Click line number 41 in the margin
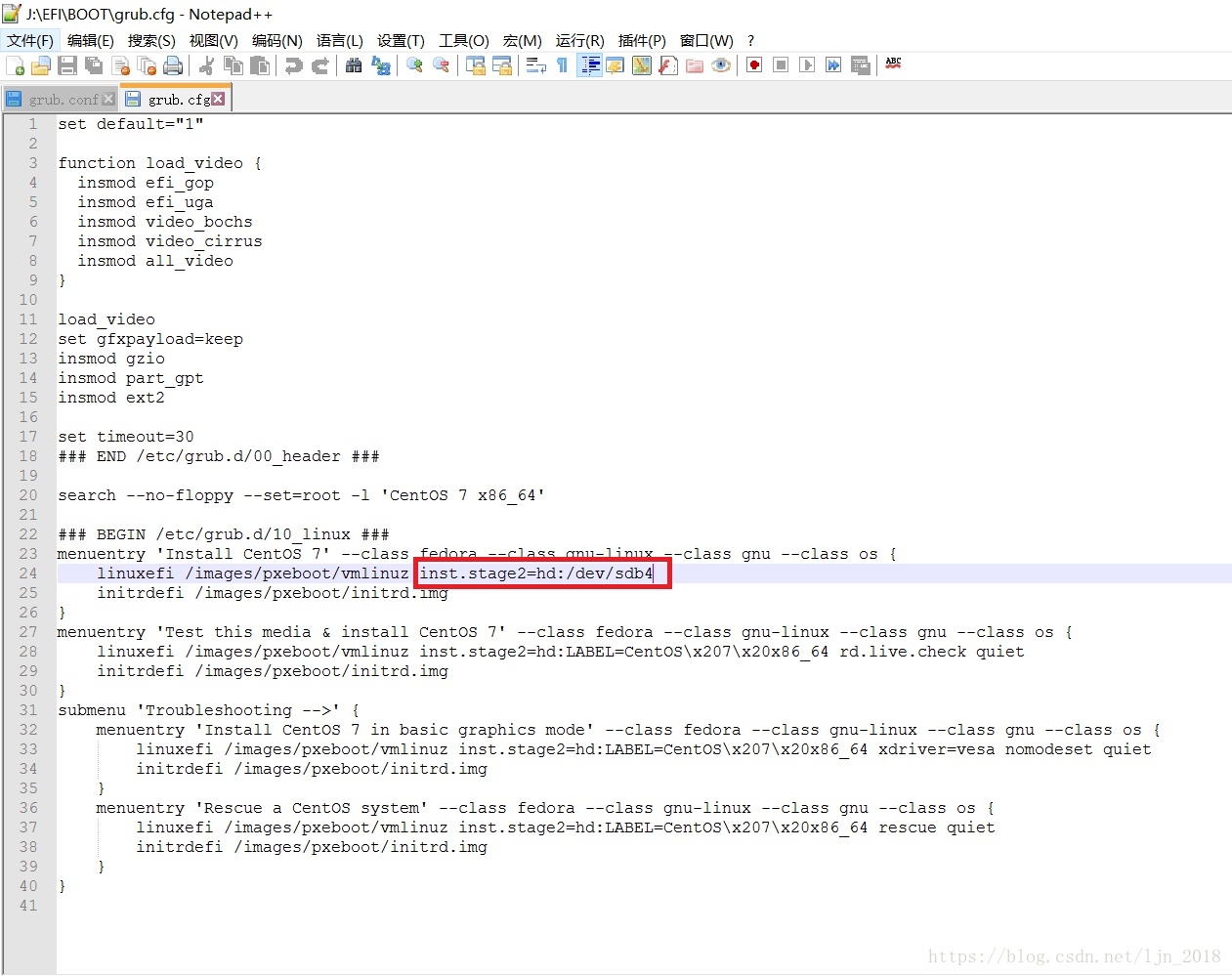This screenshot has height=976, width=1232. point(28,906)
